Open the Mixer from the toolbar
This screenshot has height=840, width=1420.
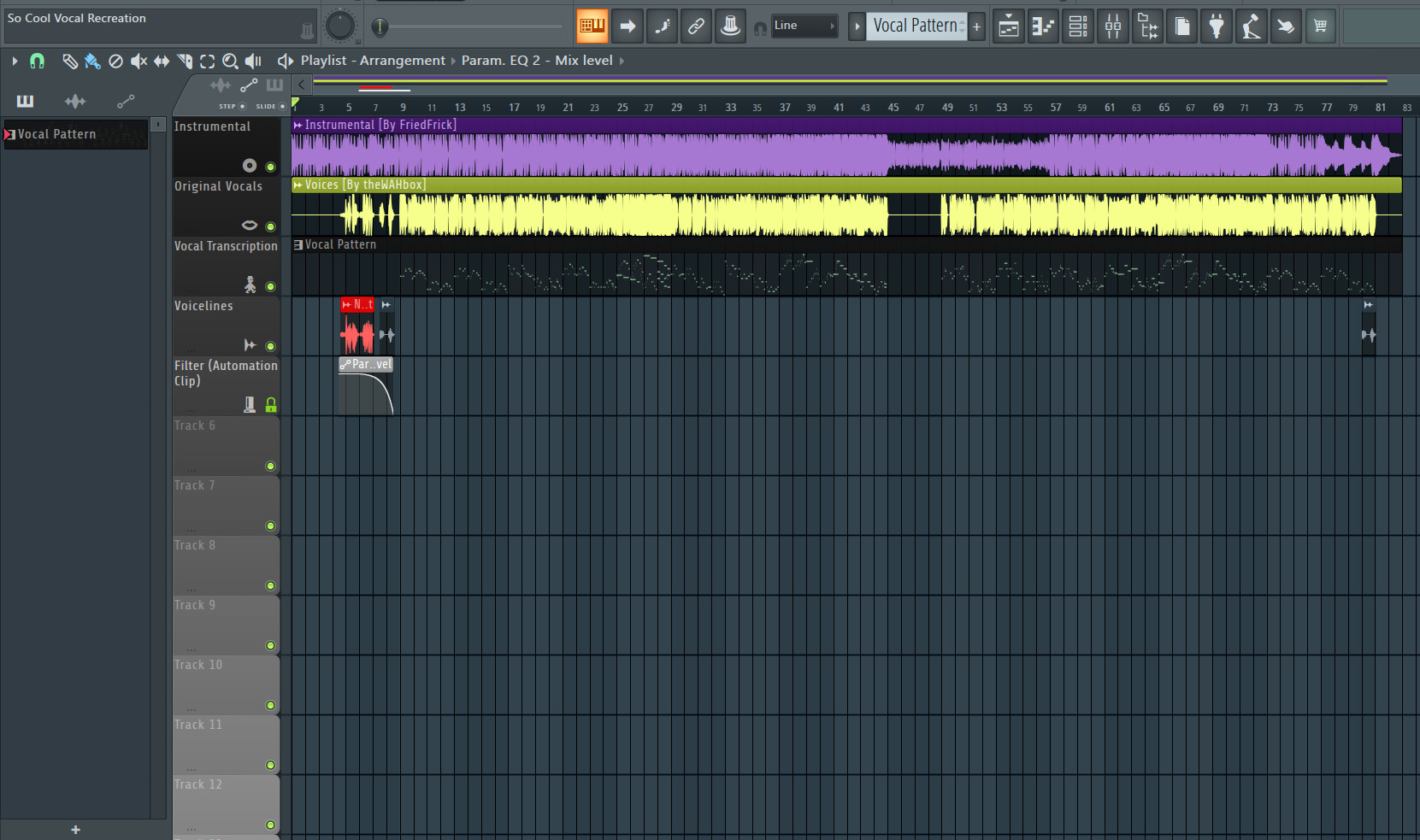[x=1113, y=26]
